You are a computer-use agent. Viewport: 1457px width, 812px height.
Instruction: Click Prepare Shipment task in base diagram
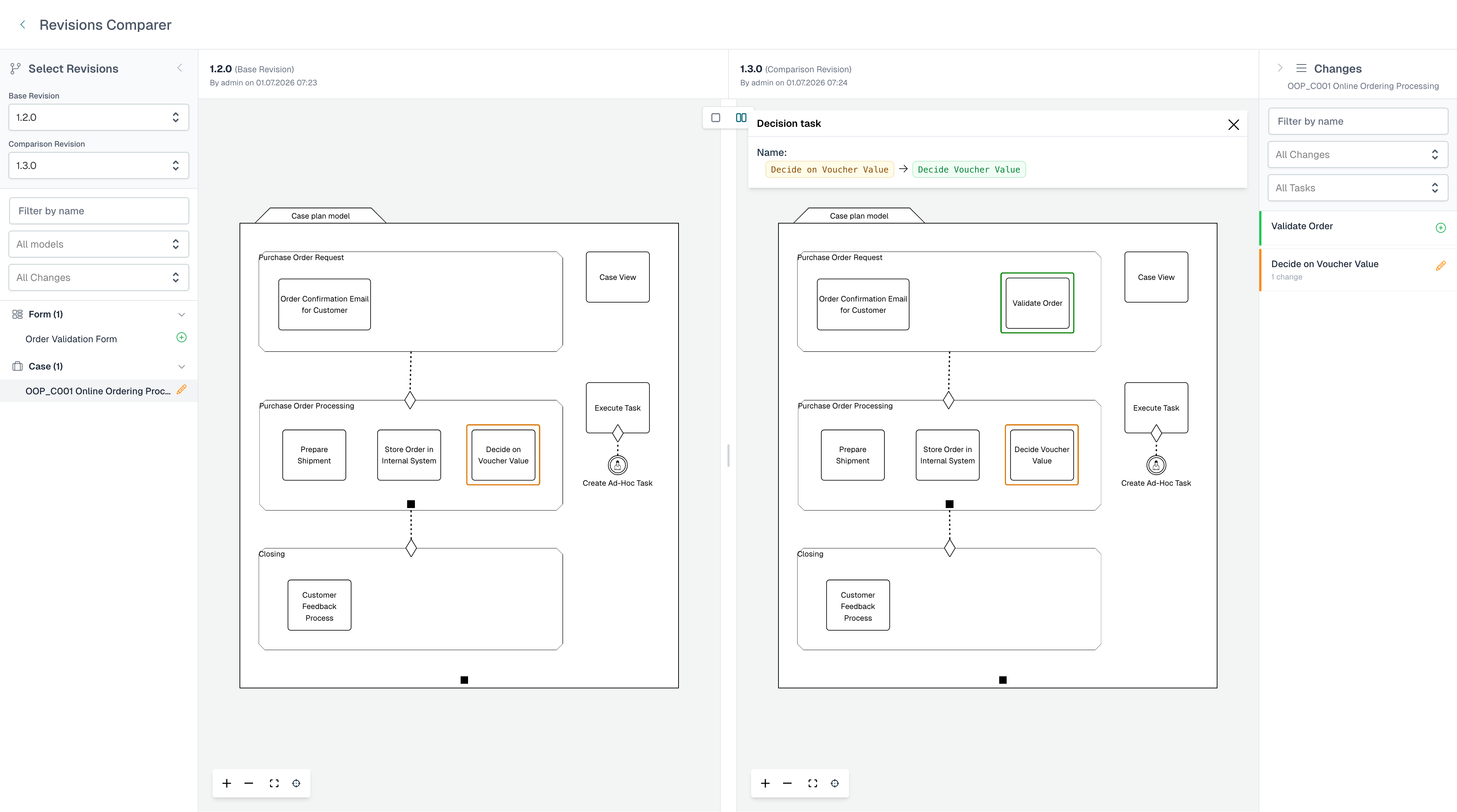pyautogui.click(x=314, y=455)
